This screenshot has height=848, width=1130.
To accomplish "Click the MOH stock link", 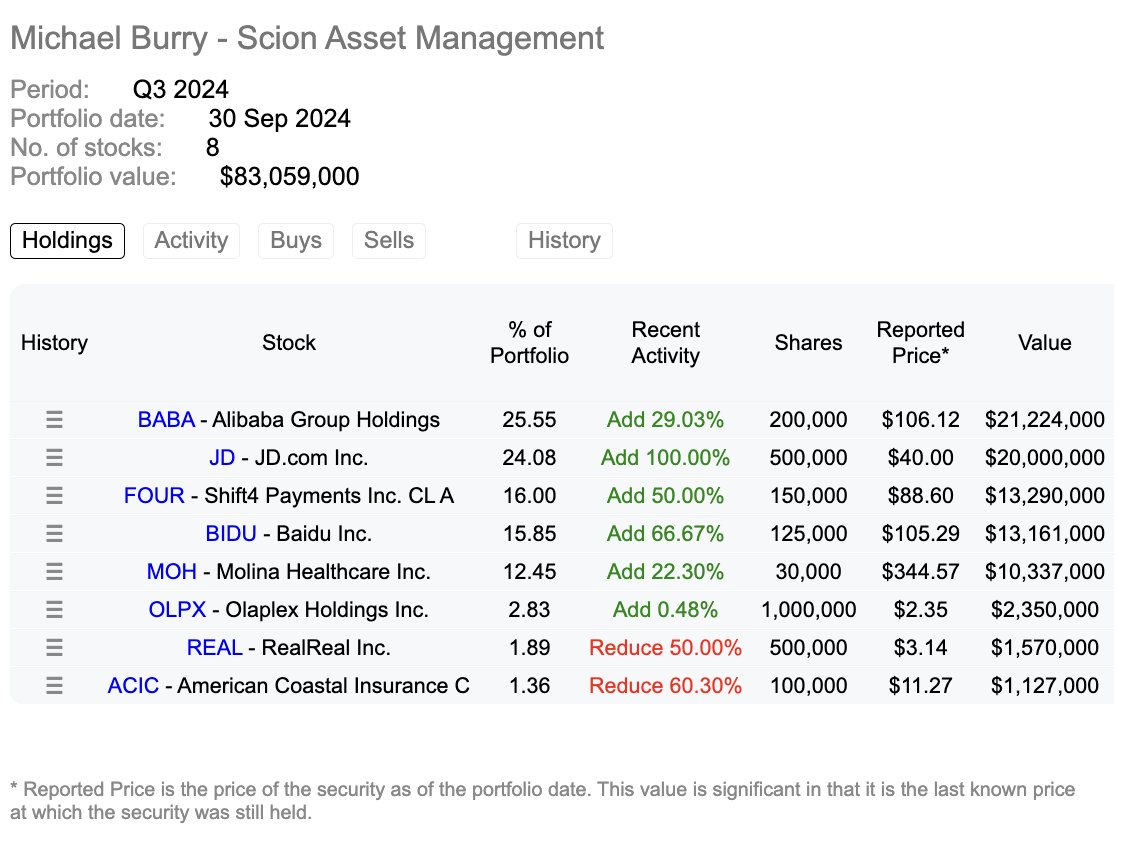I will (x=171, y=571).
